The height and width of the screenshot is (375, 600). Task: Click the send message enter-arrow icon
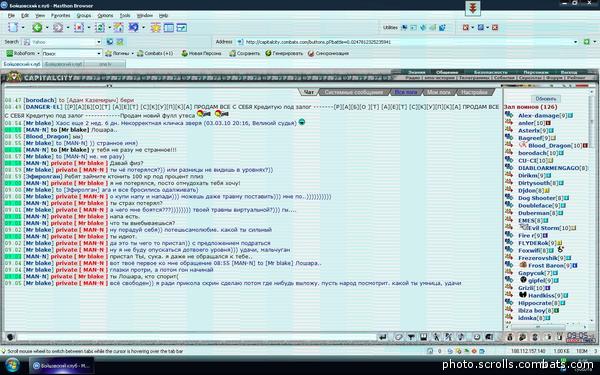[383, 337]
